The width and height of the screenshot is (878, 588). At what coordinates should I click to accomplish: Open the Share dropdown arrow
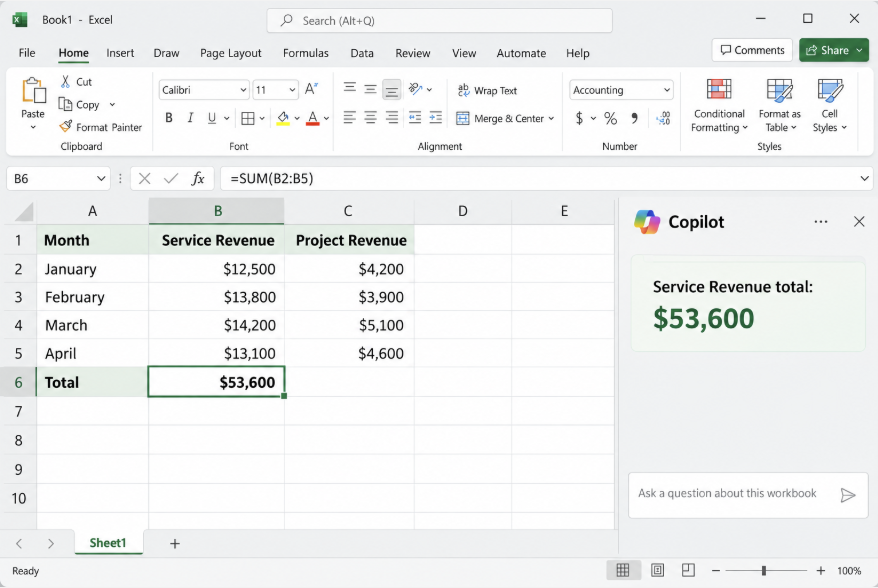[860, 50]
